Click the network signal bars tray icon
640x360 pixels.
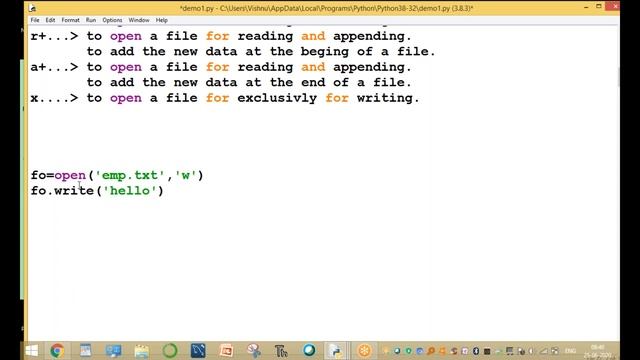pyautogui.click(x=543, y=351)
